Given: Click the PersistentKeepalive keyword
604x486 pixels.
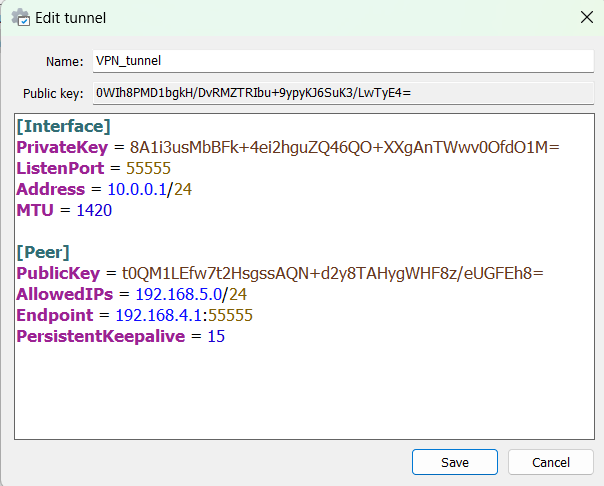Looking at the screenshot, I should point(101,336).
